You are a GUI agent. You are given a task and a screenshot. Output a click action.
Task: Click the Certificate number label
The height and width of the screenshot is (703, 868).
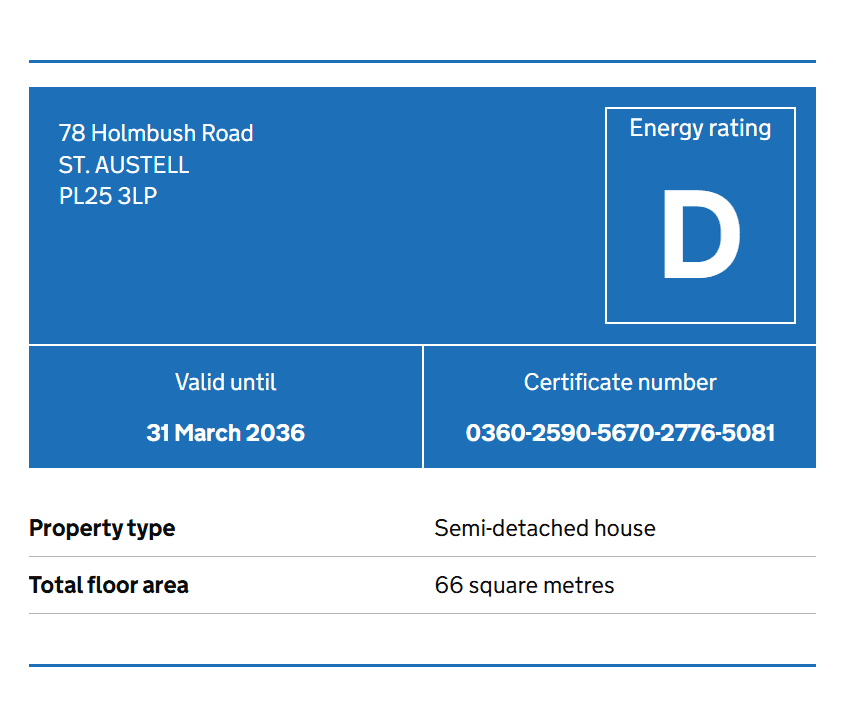[620, 382]
